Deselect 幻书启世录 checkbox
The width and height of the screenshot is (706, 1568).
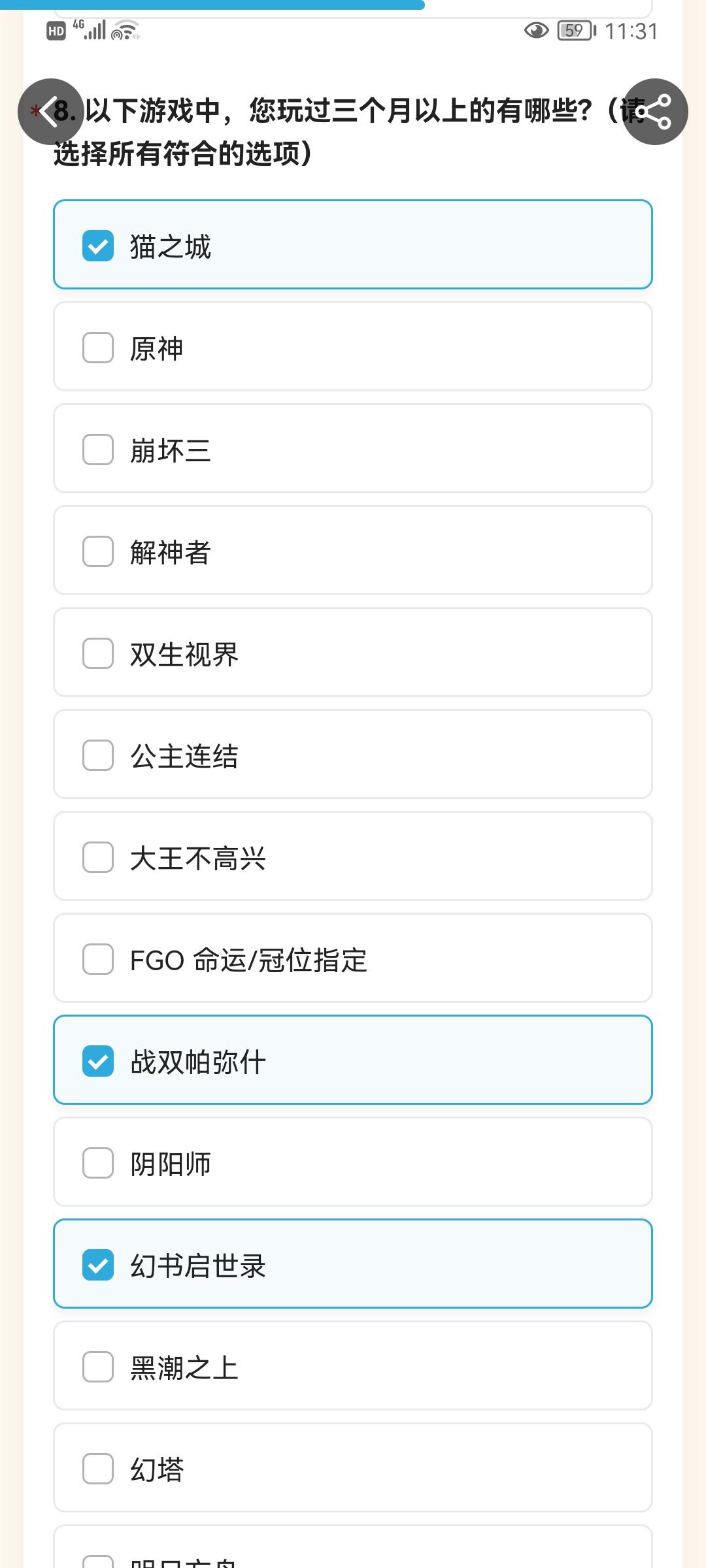click(x=98, y=1265)
